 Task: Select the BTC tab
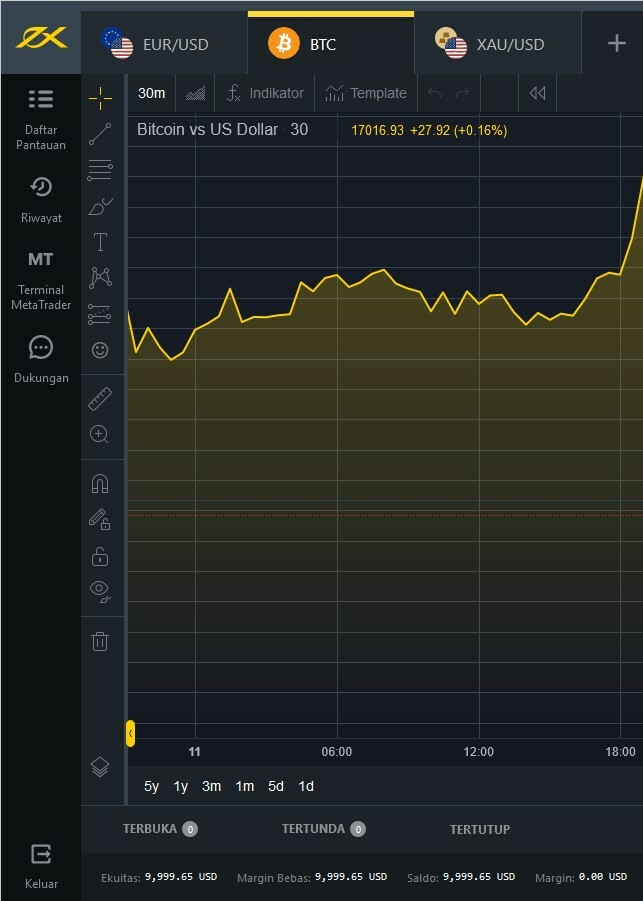331,44
